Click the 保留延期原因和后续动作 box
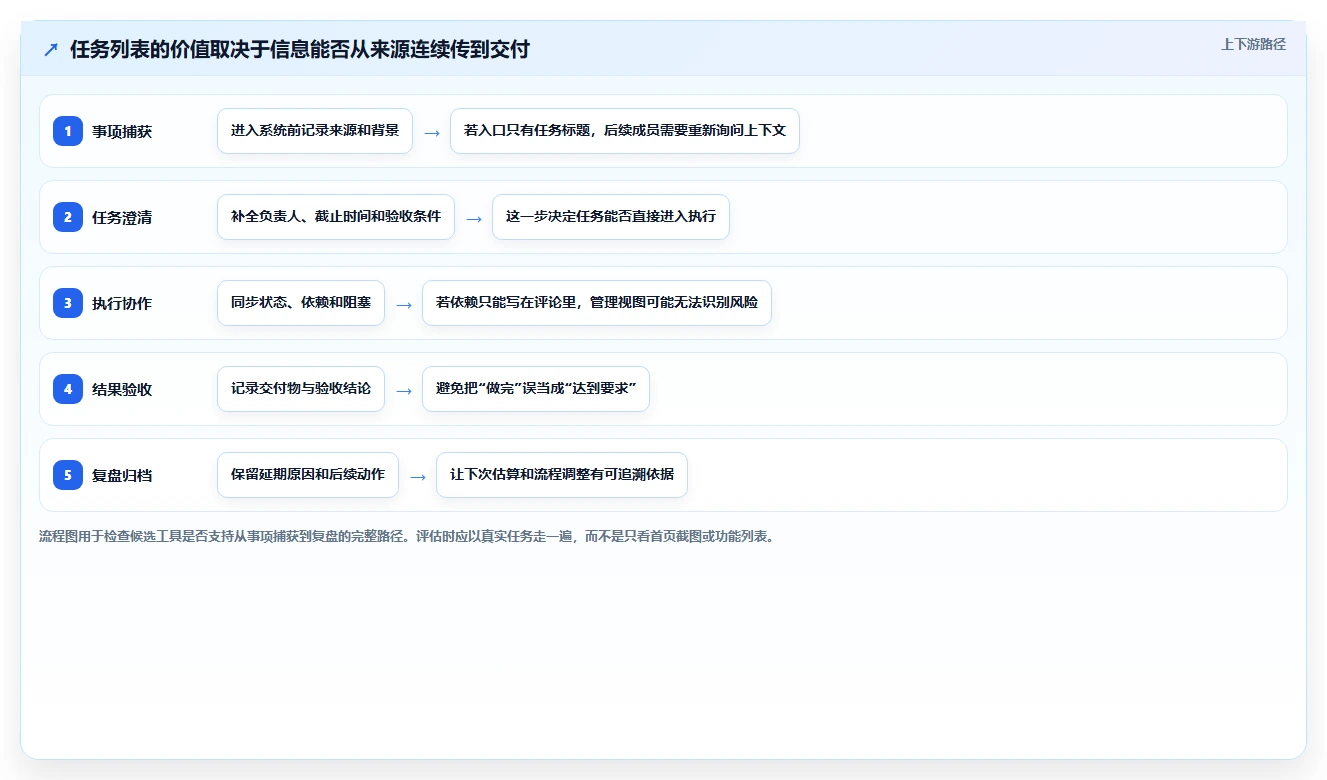Image resolution: width=1327 pixels, height=780 pixels. [x=308, y=475]
